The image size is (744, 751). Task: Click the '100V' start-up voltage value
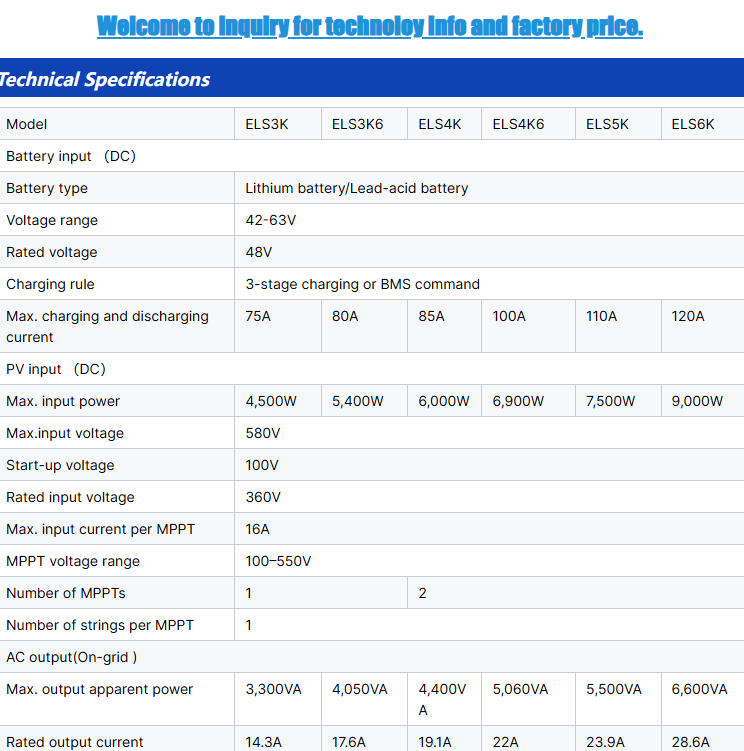[x=262, y=466]
